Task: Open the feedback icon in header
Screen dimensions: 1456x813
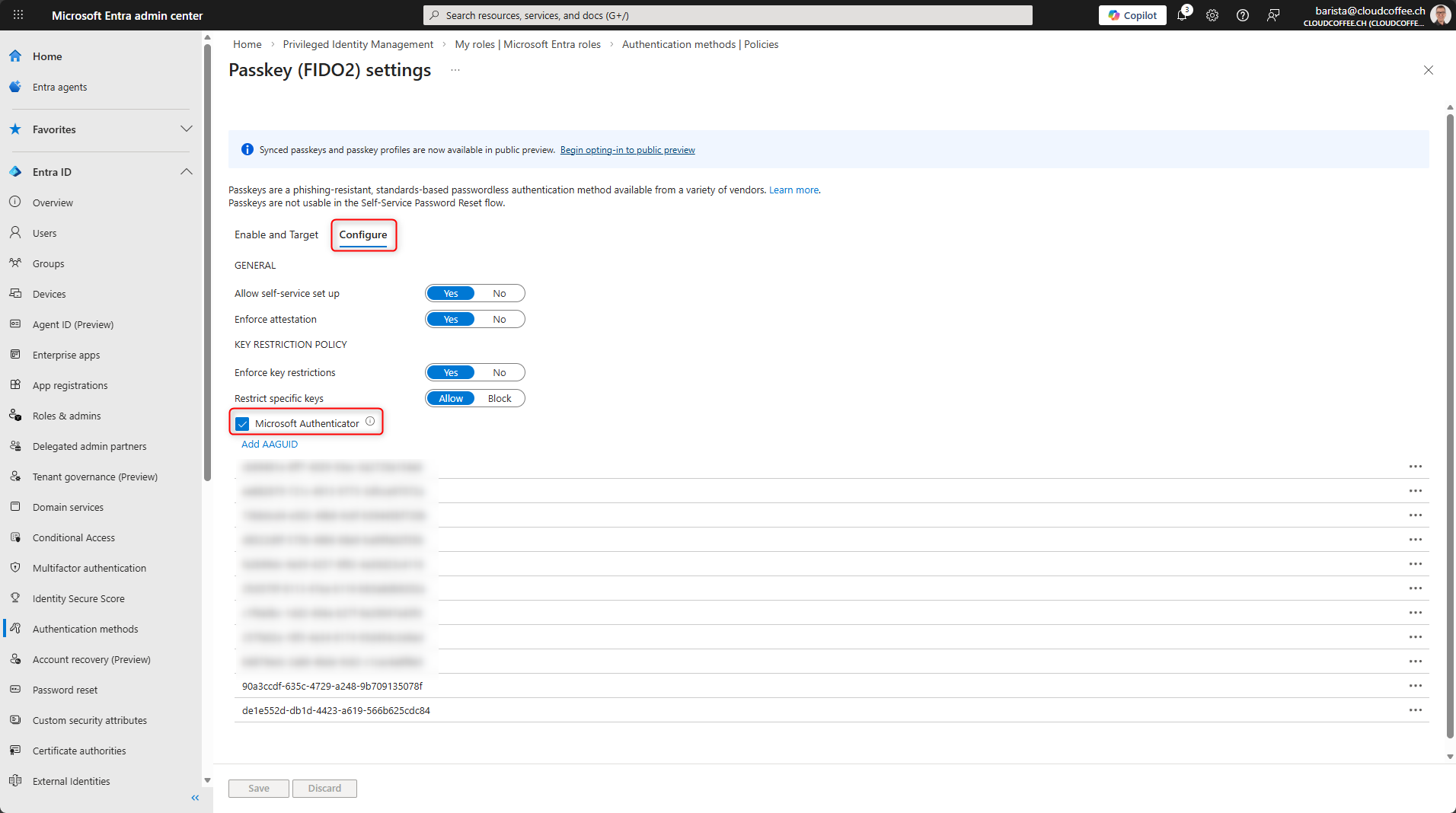Action: pos(1273,15)
